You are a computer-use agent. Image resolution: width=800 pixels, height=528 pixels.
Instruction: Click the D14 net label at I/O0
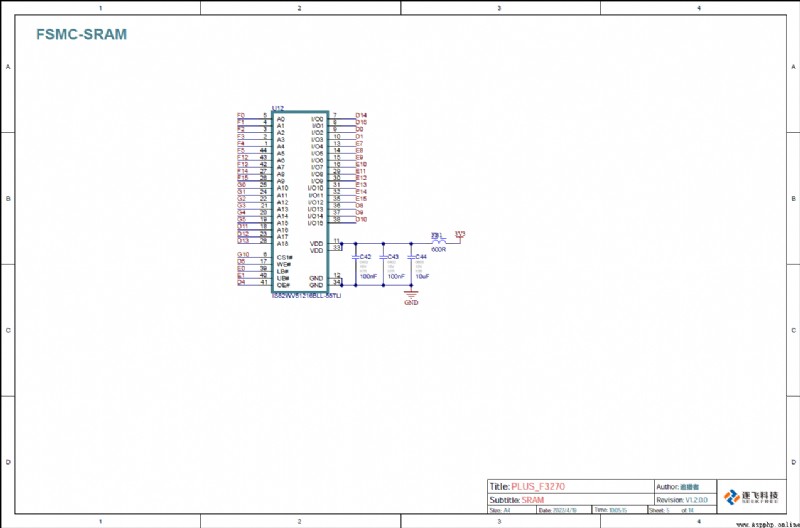point(361,115)
